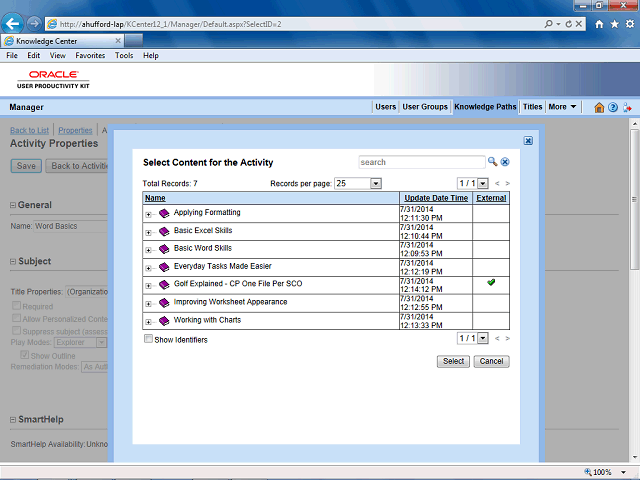Go back with the browser Back arrow
Viewport: 640px width, 480px height.
[12, 24]
